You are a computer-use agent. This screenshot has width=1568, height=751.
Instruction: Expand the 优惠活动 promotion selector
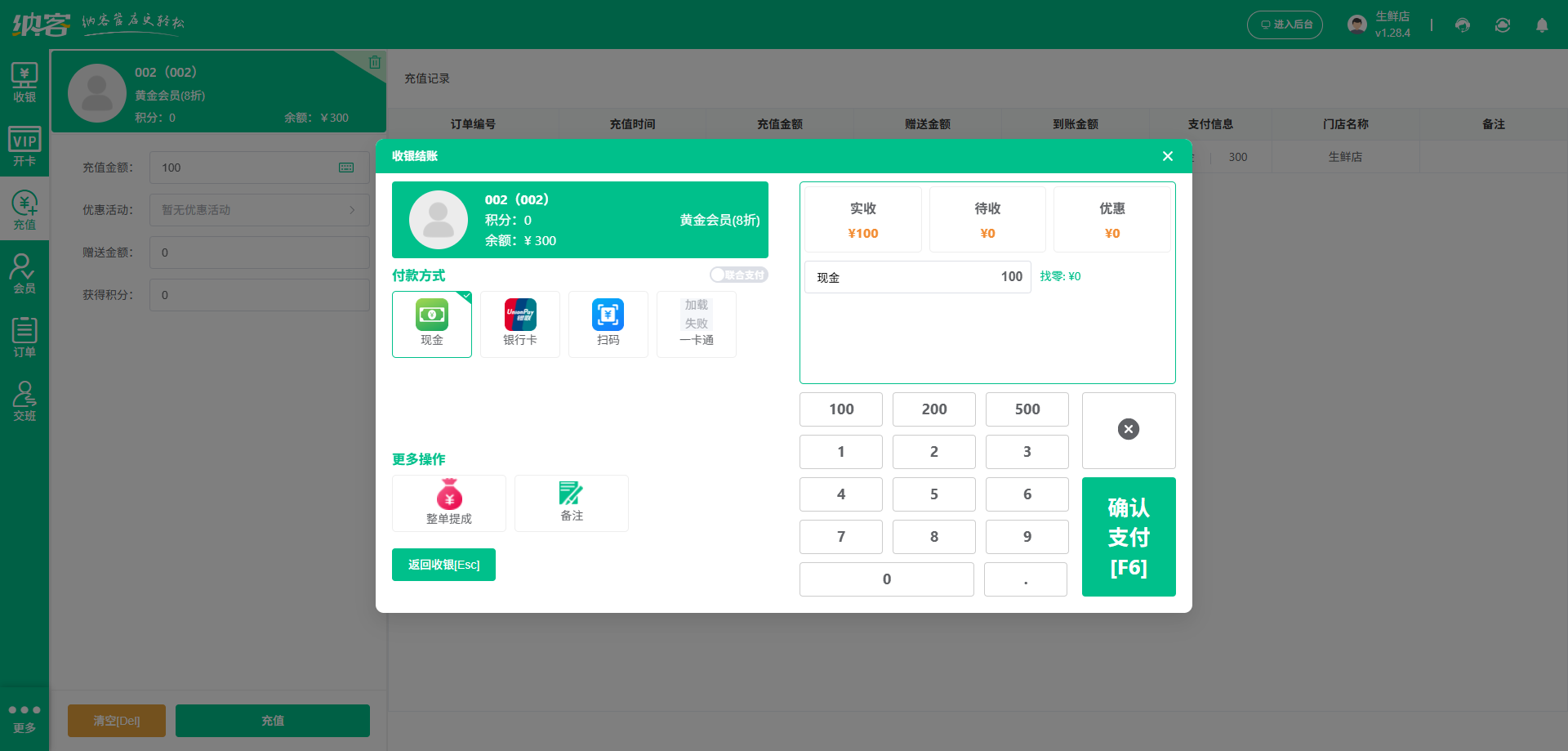(x=259, y=210)
